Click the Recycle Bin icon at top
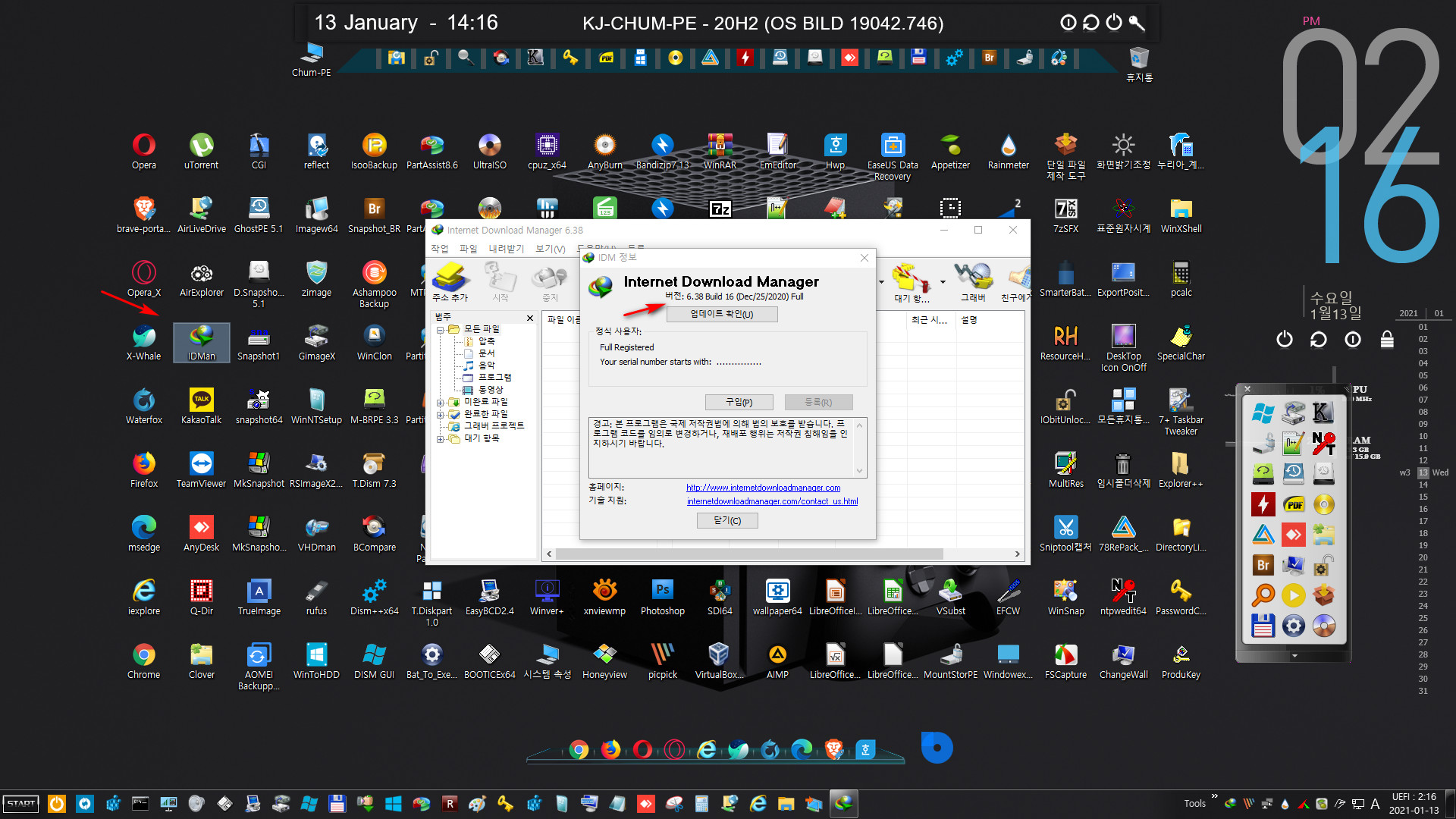Image resolution: width=1456 pixels, height=819 pixels. pos(1139,64)
